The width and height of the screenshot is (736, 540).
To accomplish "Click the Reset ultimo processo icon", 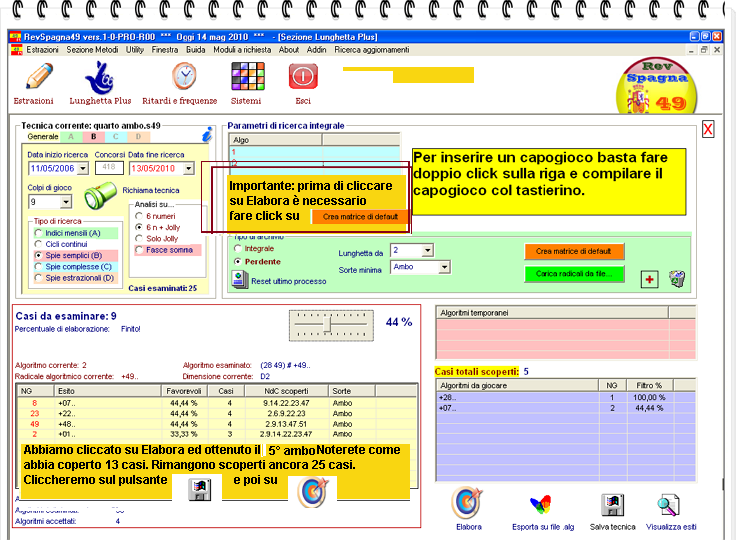I will (240, 279).
